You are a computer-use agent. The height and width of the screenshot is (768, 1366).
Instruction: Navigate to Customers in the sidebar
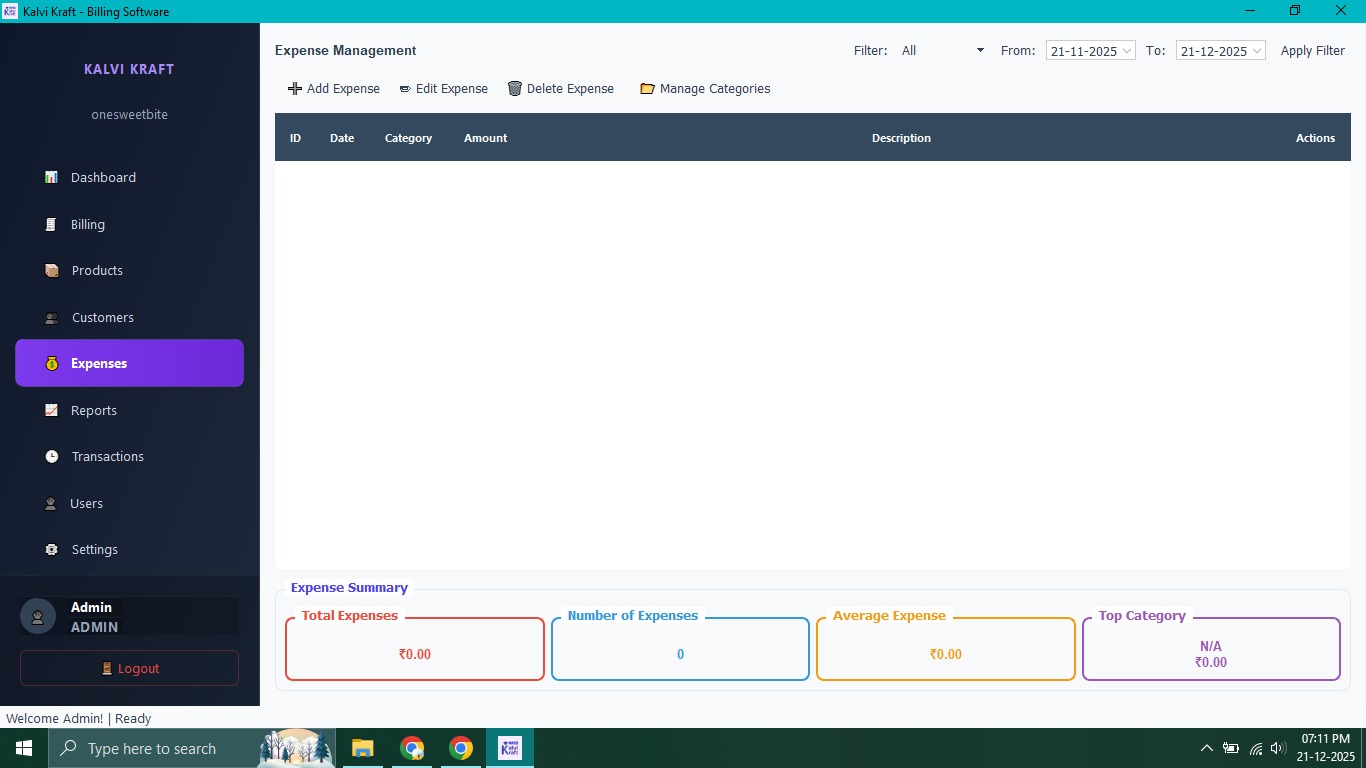(x=102, y=318)
